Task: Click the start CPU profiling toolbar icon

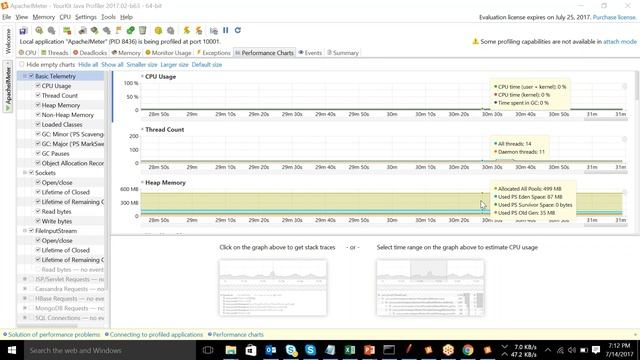Action: click(x=39, y=31)
